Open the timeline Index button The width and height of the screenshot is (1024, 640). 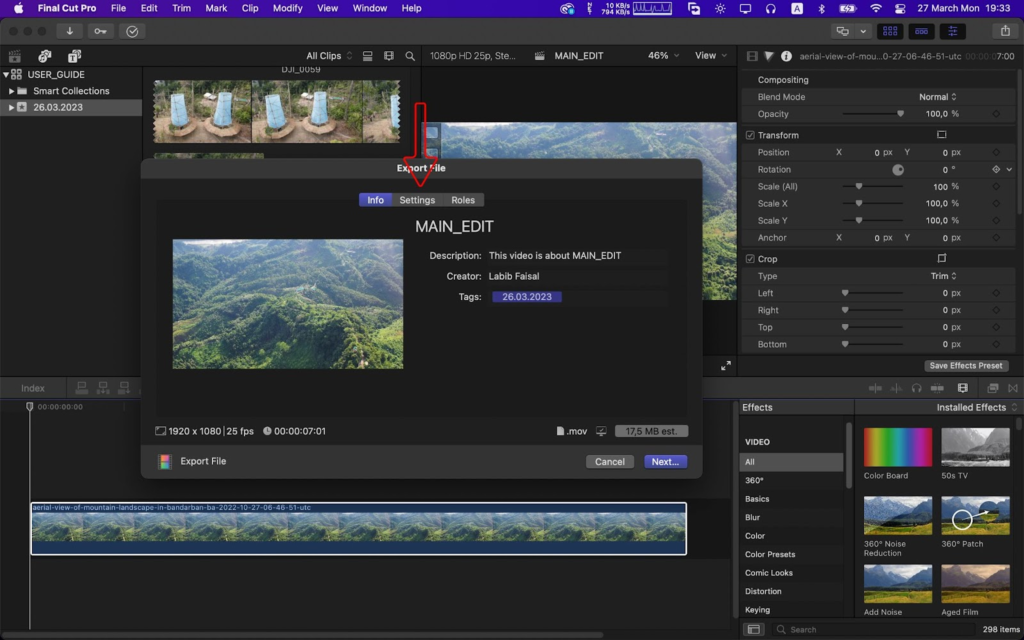(x=33, y=388)
